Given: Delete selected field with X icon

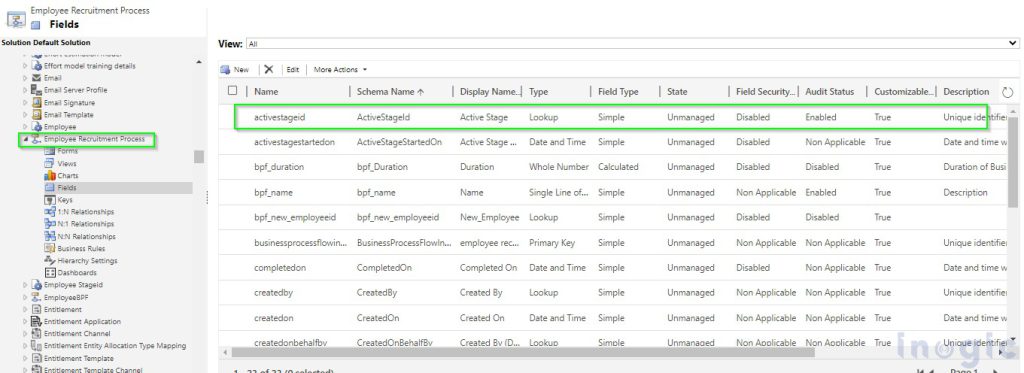Looking at the screenshot, I should pyautogui.click(x=268, y=69).
